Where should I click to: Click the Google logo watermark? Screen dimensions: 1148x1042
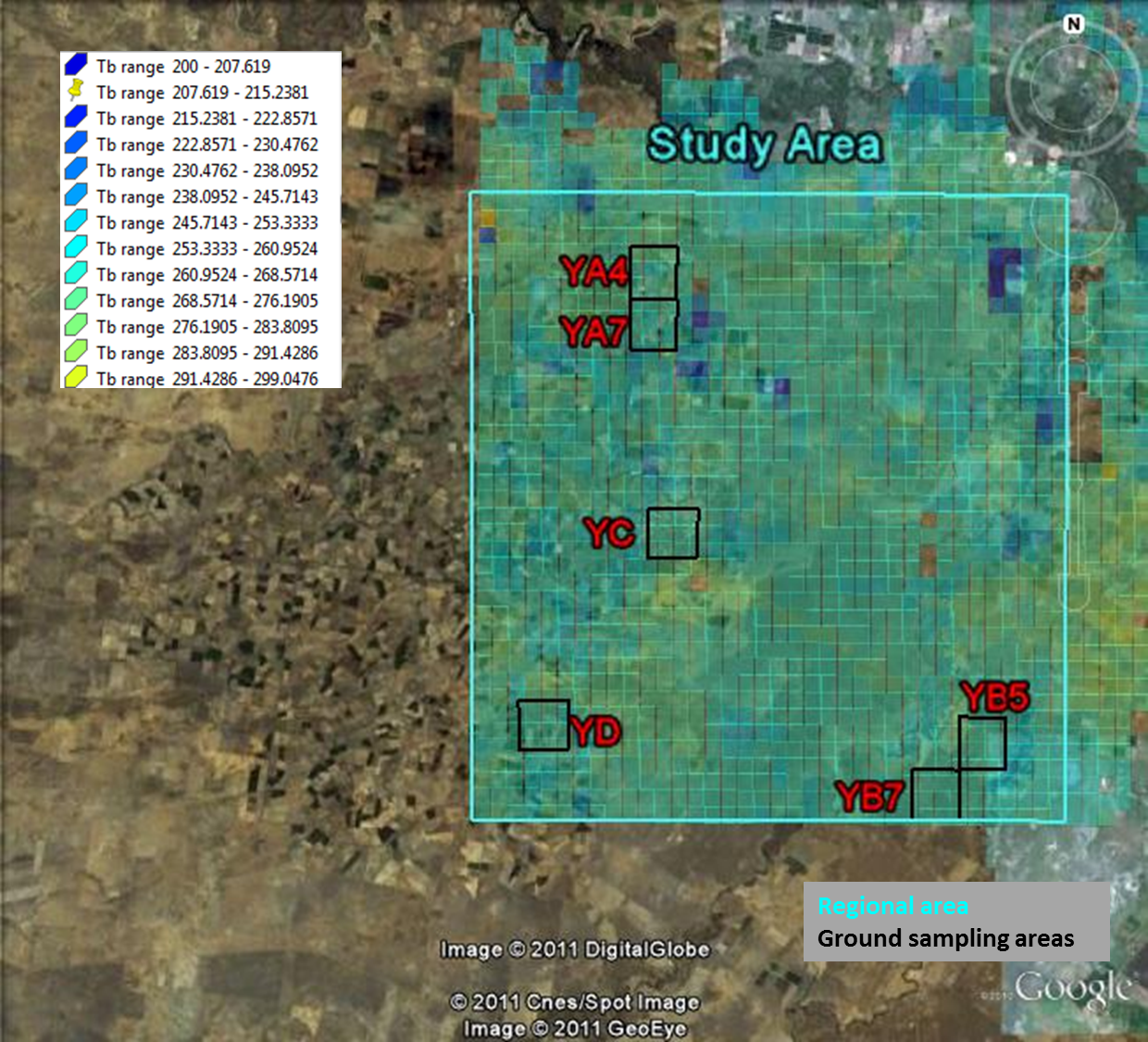(x=1072, y=988)
